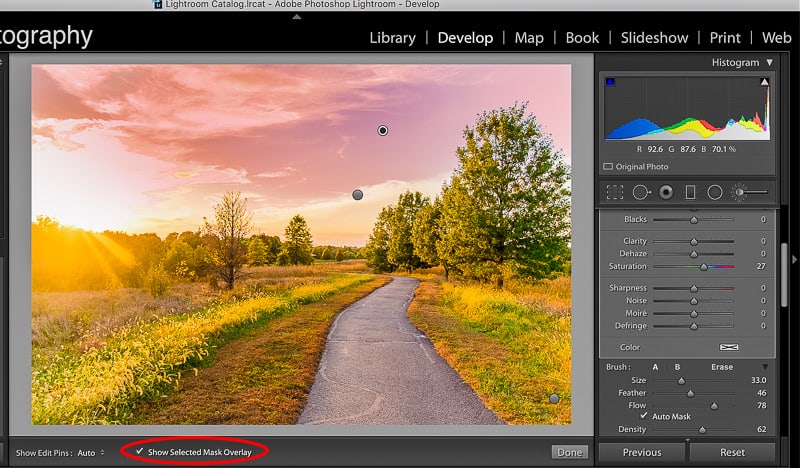Click the Blacks slider handle

(694, 220)
